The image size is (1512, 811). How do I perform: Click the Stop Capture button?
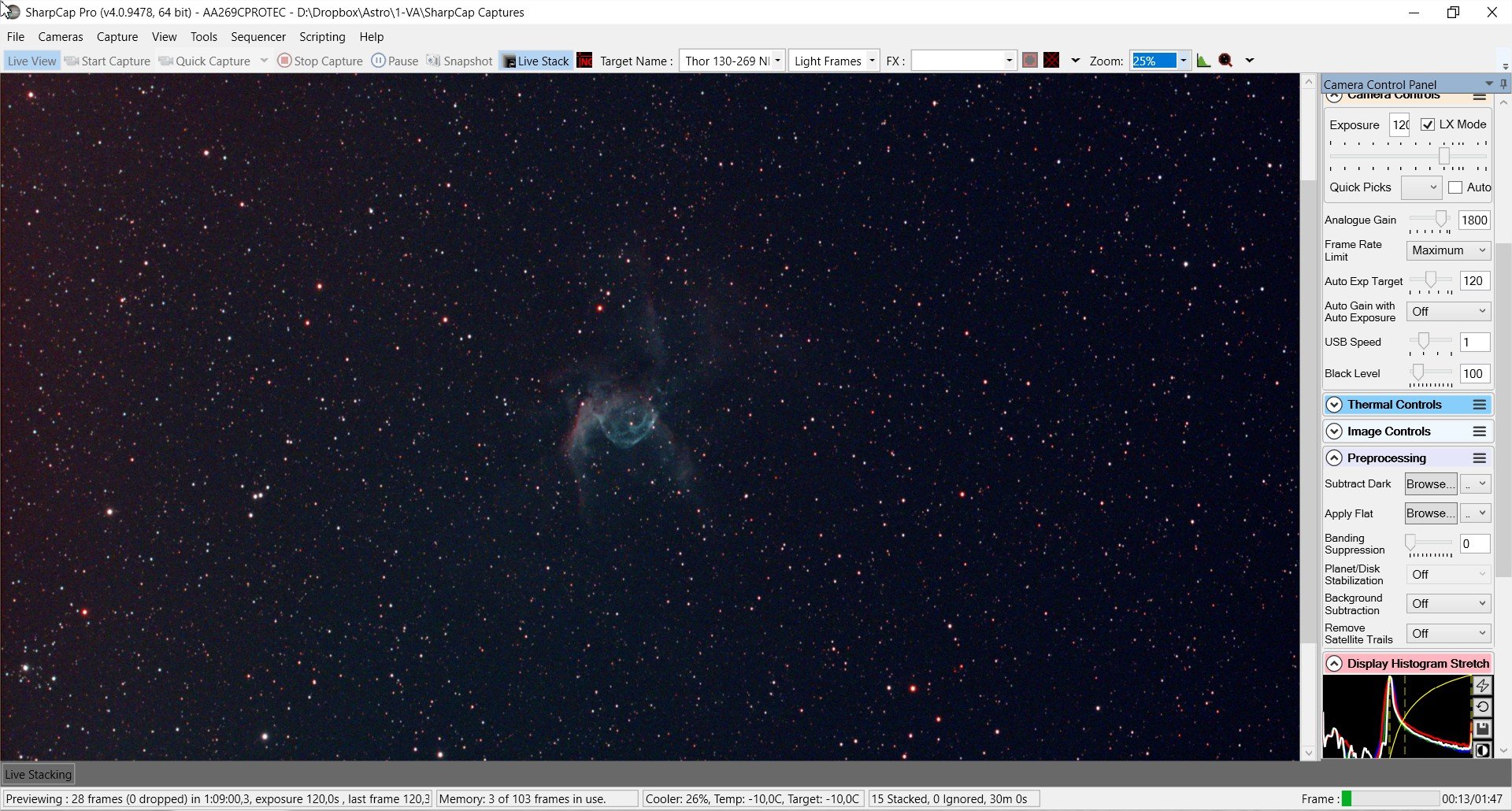pos(321,61)
